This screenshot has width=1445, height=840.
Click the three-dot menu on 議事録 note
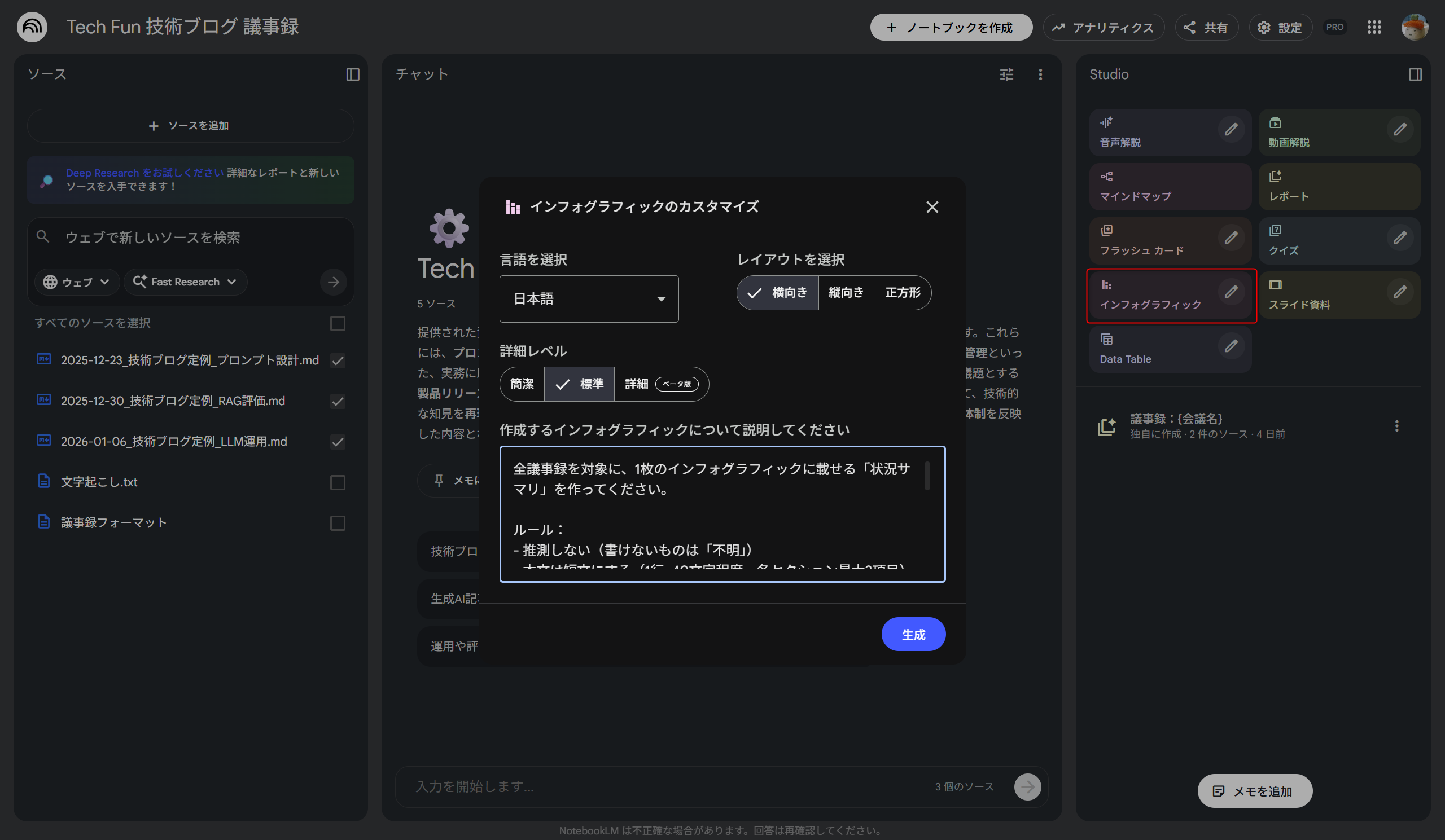click(1396, 426)
